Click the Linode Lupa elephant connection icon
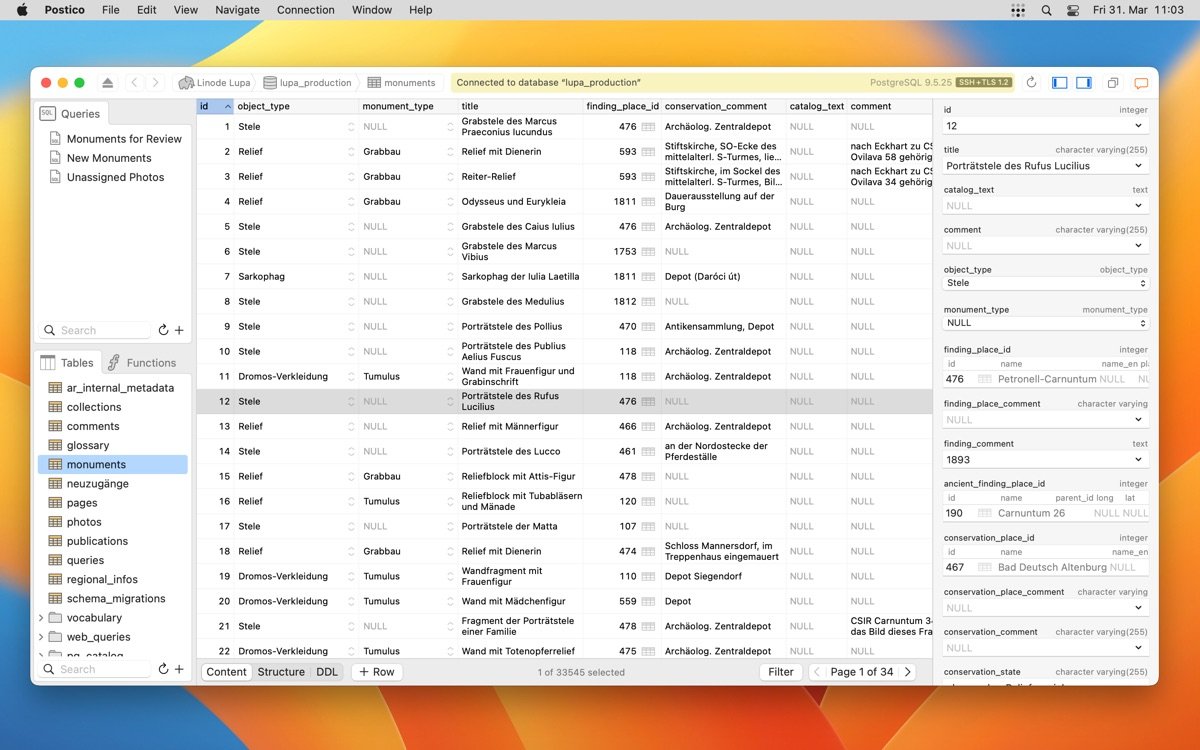 click(186, 83)
